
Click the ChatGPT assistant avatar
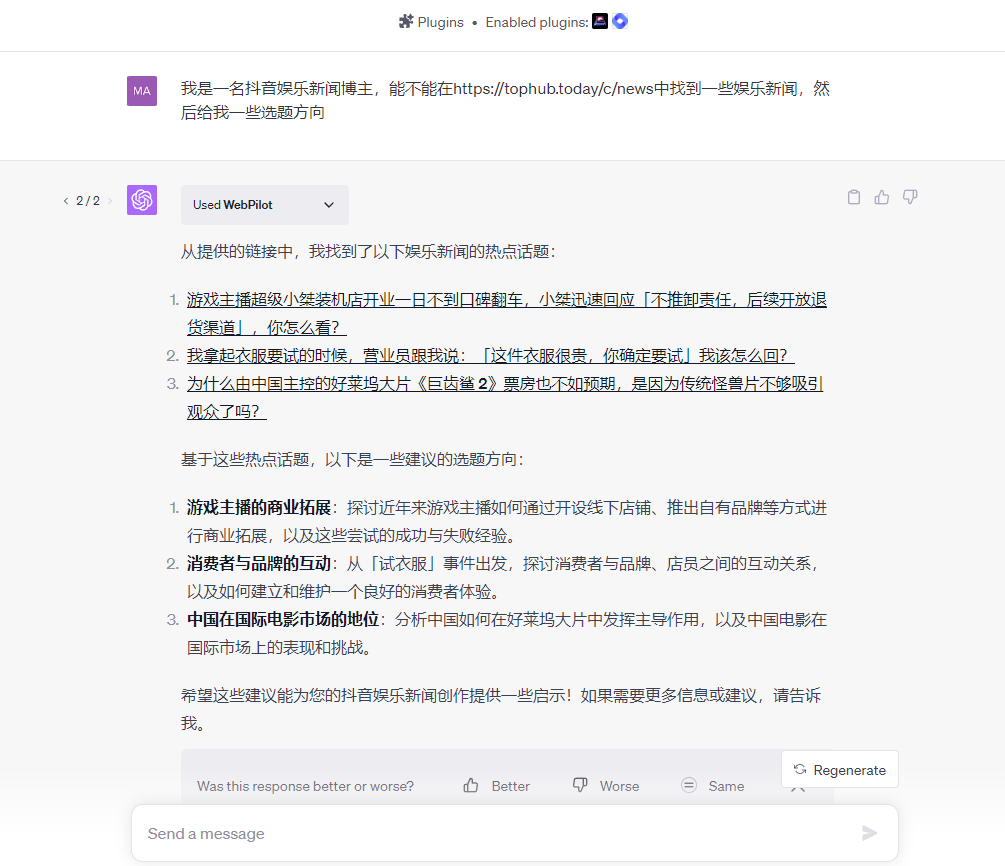click(x=142, y=200)
